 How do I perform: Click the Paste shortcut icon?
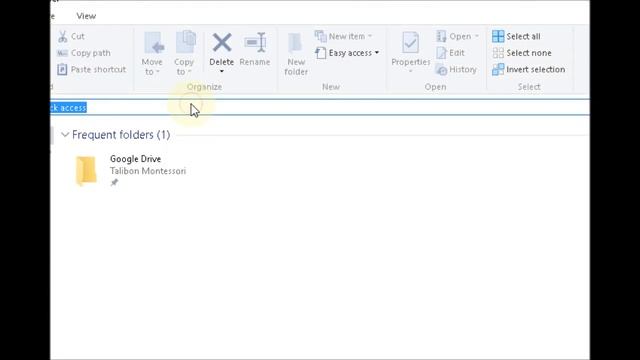[62, 69]
